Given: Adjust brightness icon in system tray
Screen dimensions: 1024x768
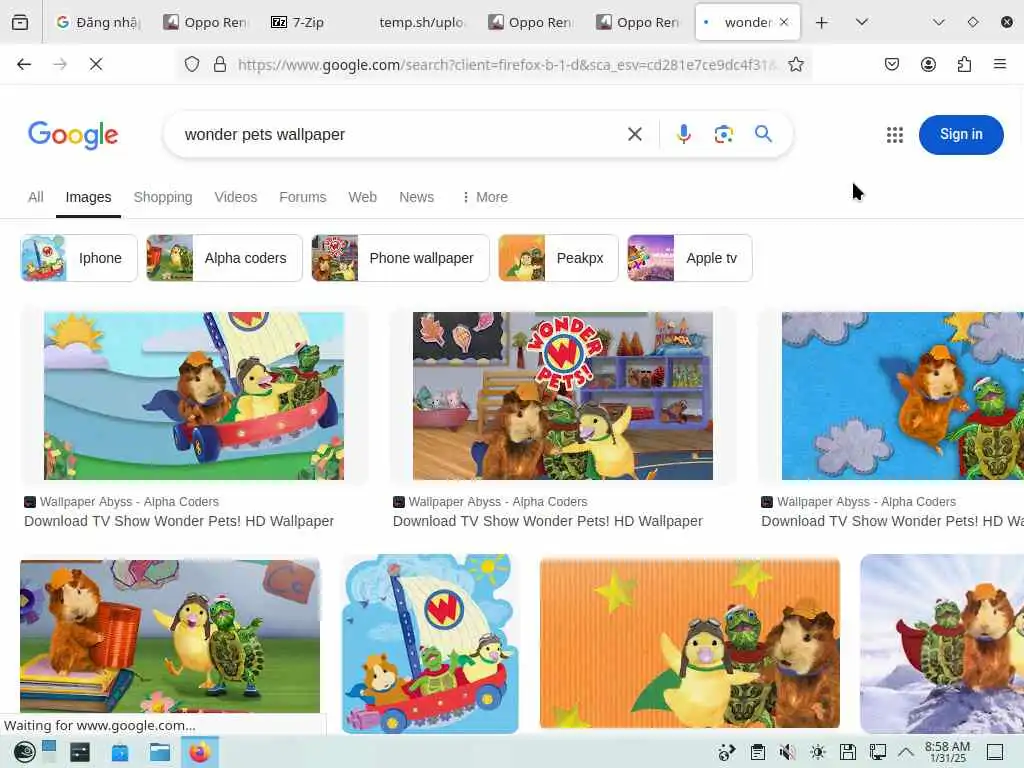Looking at the screenshot, I should coord(818,752).
